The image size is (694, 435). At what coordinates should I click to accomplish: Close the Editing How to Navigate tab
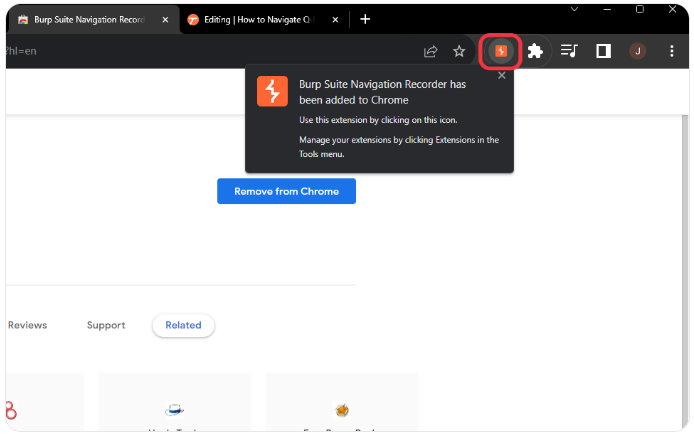point(335,20)
